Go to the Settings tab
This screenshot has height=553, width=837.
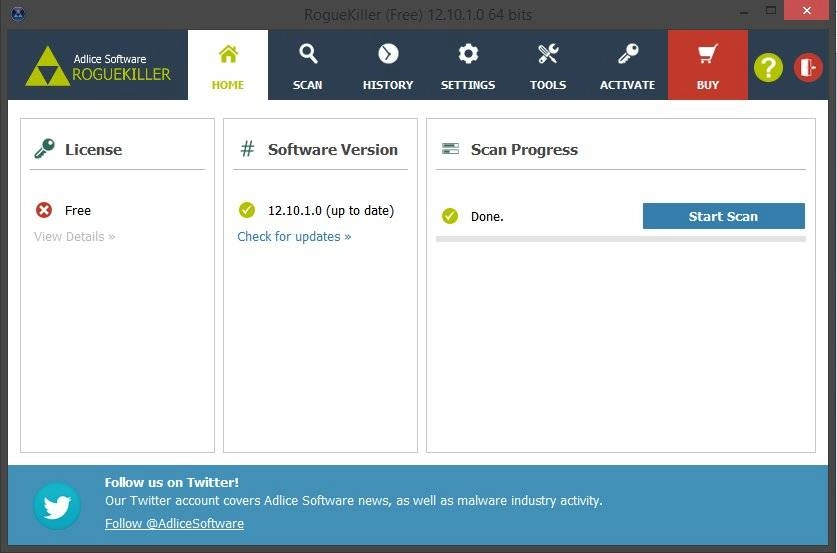468,65
